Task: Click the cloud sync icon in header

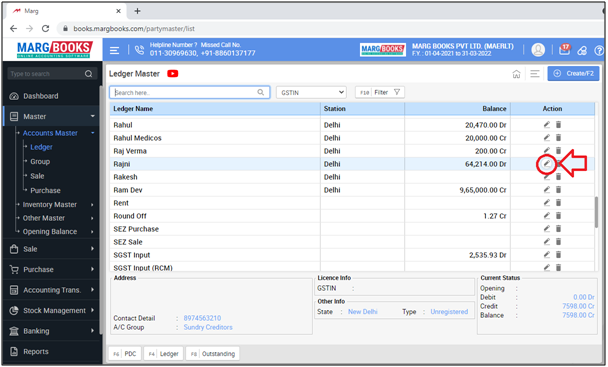Action: pyautogui.click(x=582, y=50)
